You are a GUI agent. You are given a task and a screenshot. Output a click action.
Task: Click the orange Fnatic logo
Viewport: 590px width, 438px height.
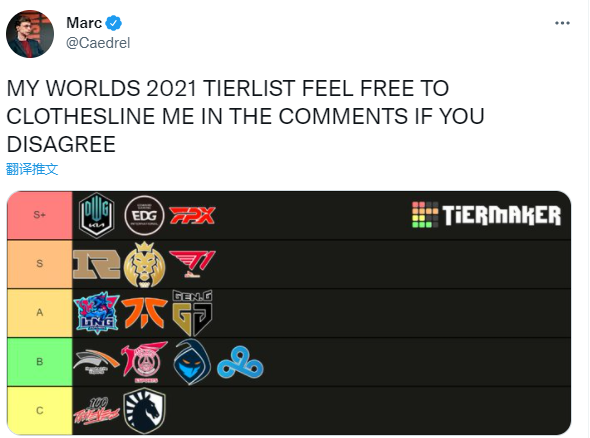pyautogui.click(x=144, y=313)
